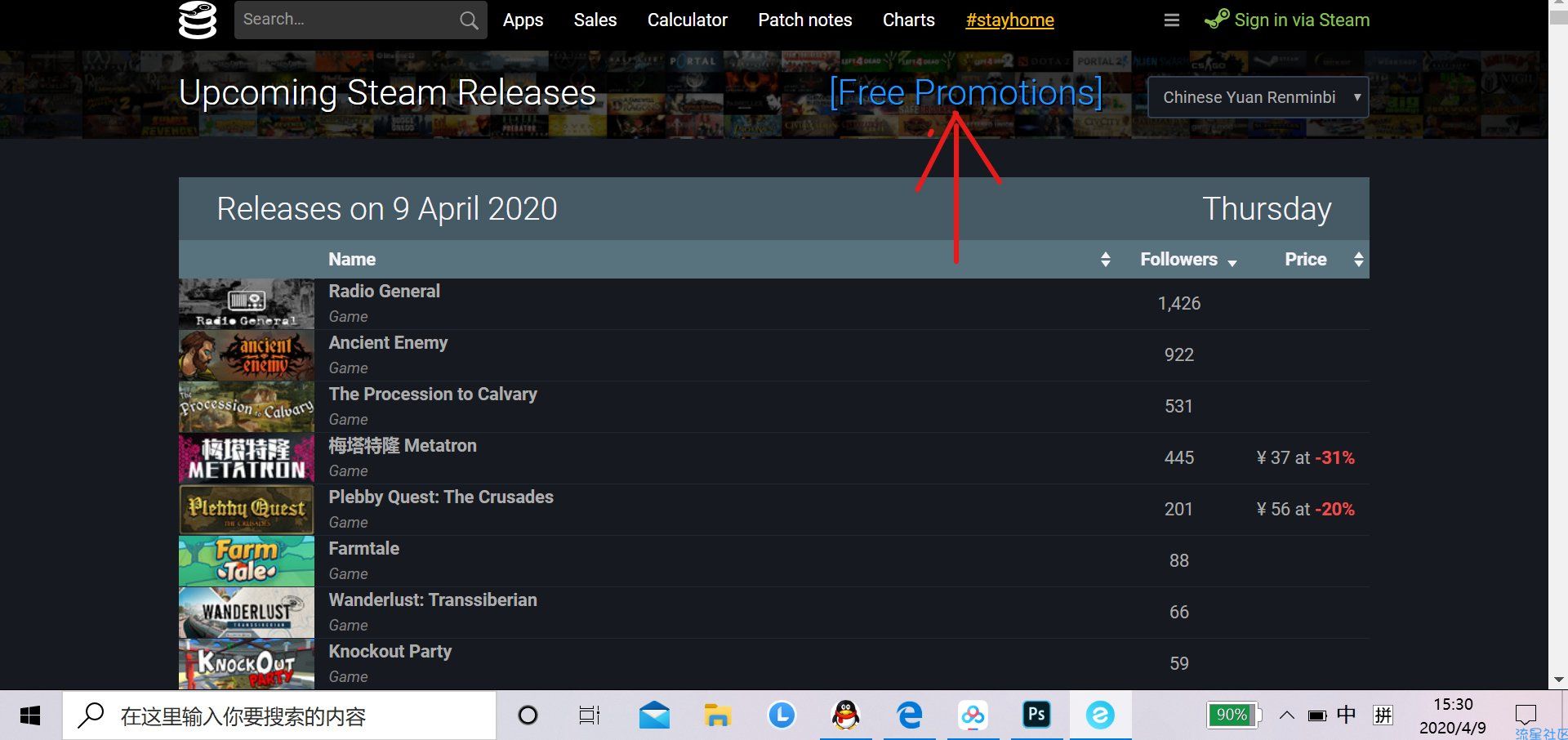The width and height of the screenshot is (1568, 740).
Task: Open Radio General game thumbnail
Action: point(247,304)
